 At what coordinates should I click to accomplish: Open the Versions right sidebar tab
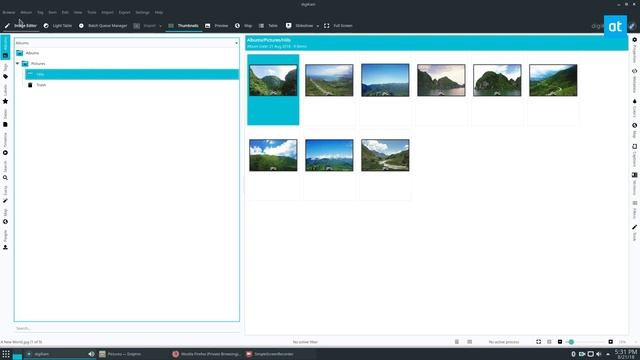click(634, 184)
